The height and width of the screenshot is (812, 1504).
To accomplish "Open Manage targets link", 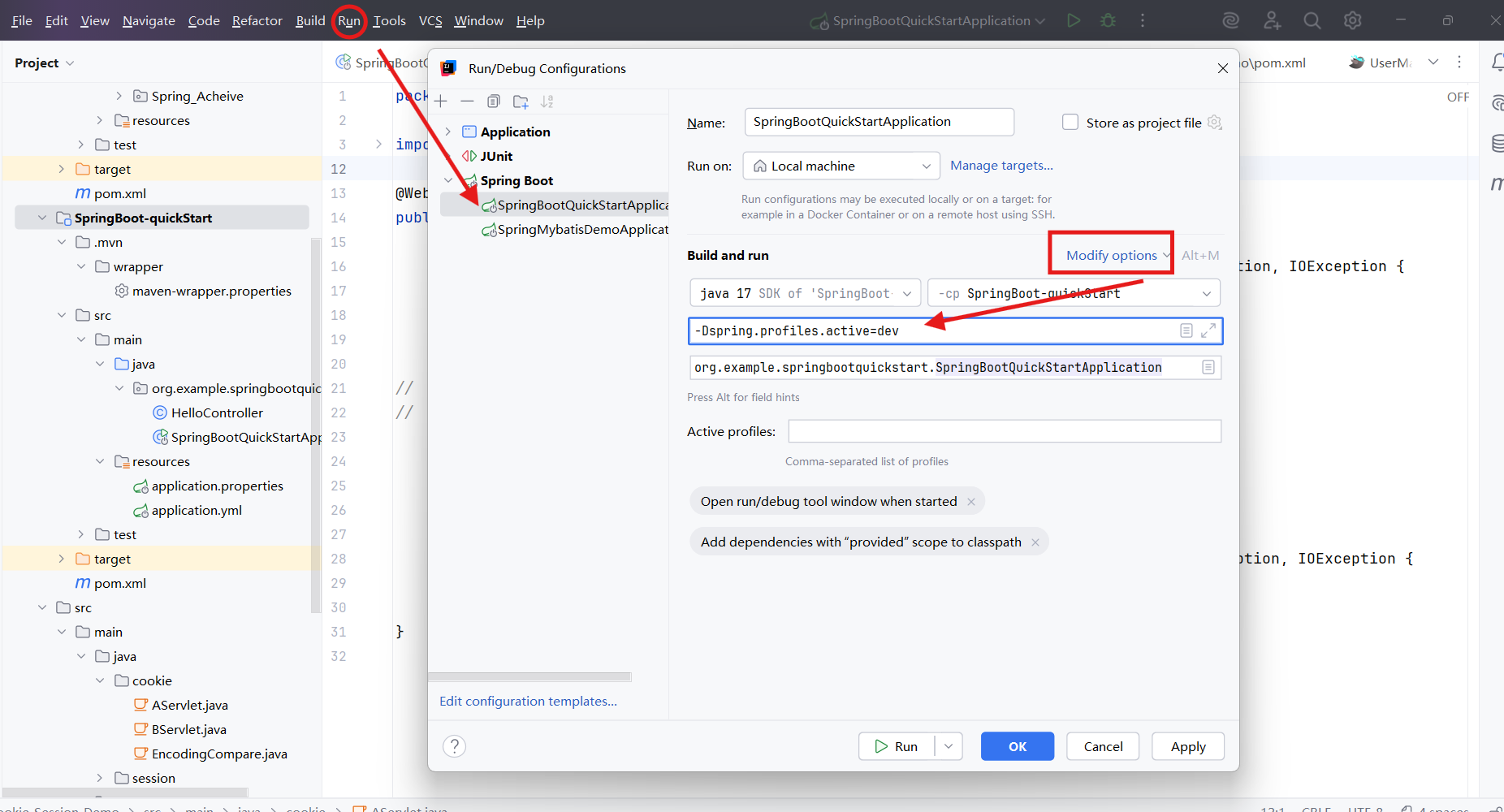I will pos(1001,166).
